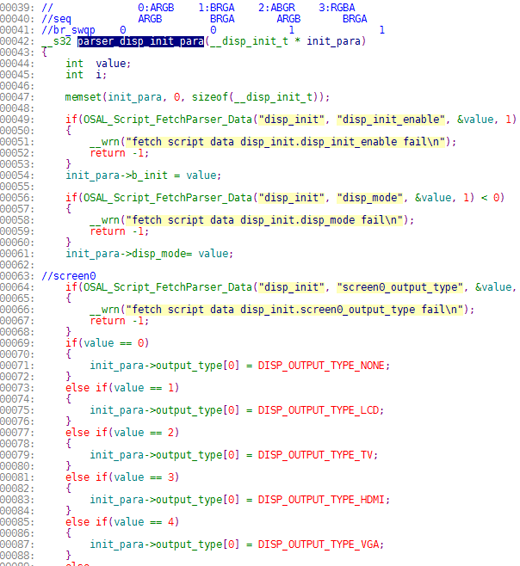Click "else if(value == 2)" statement
Image resolution: width=520 pixels, height=566 pixels.
pos(122,433)
